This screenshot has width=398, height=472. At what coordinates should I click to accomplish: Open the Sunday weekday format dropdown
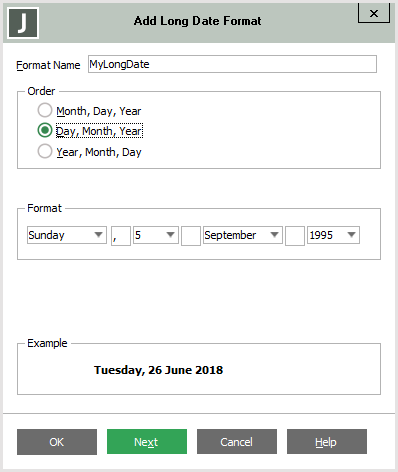67,235
